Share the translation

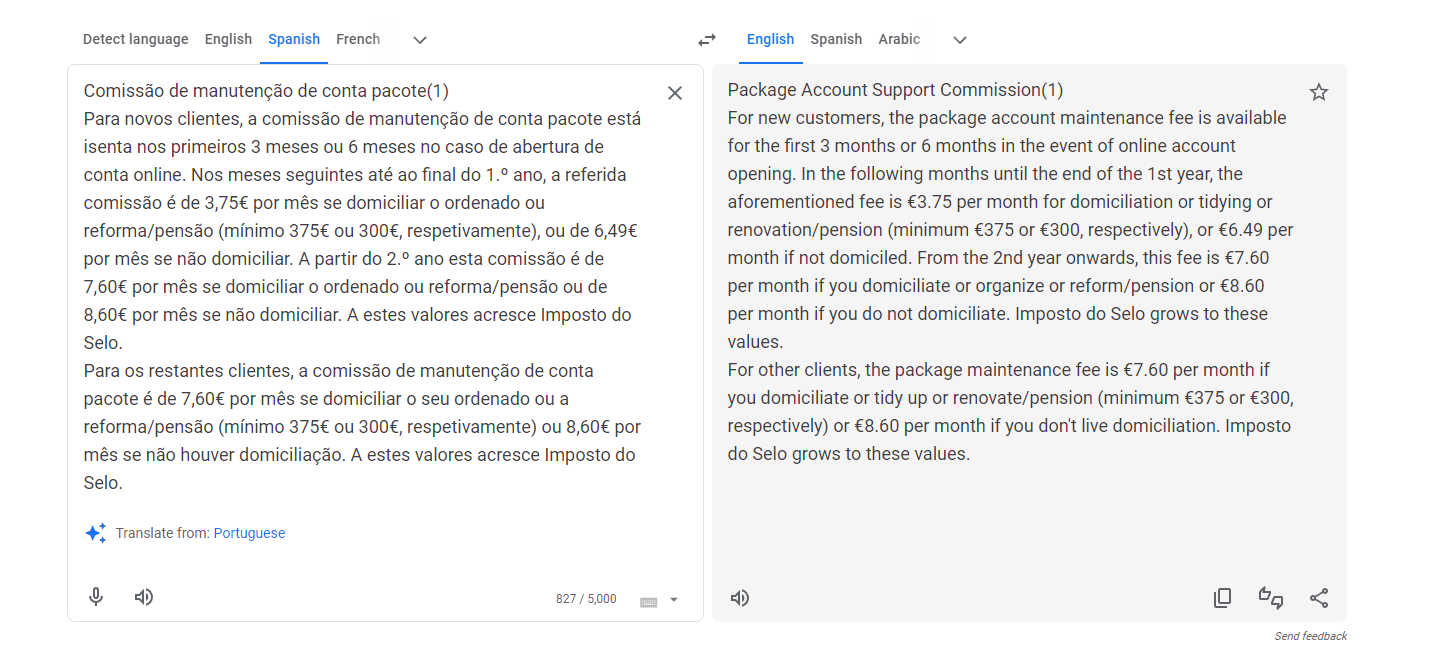tap(1319, 598)
